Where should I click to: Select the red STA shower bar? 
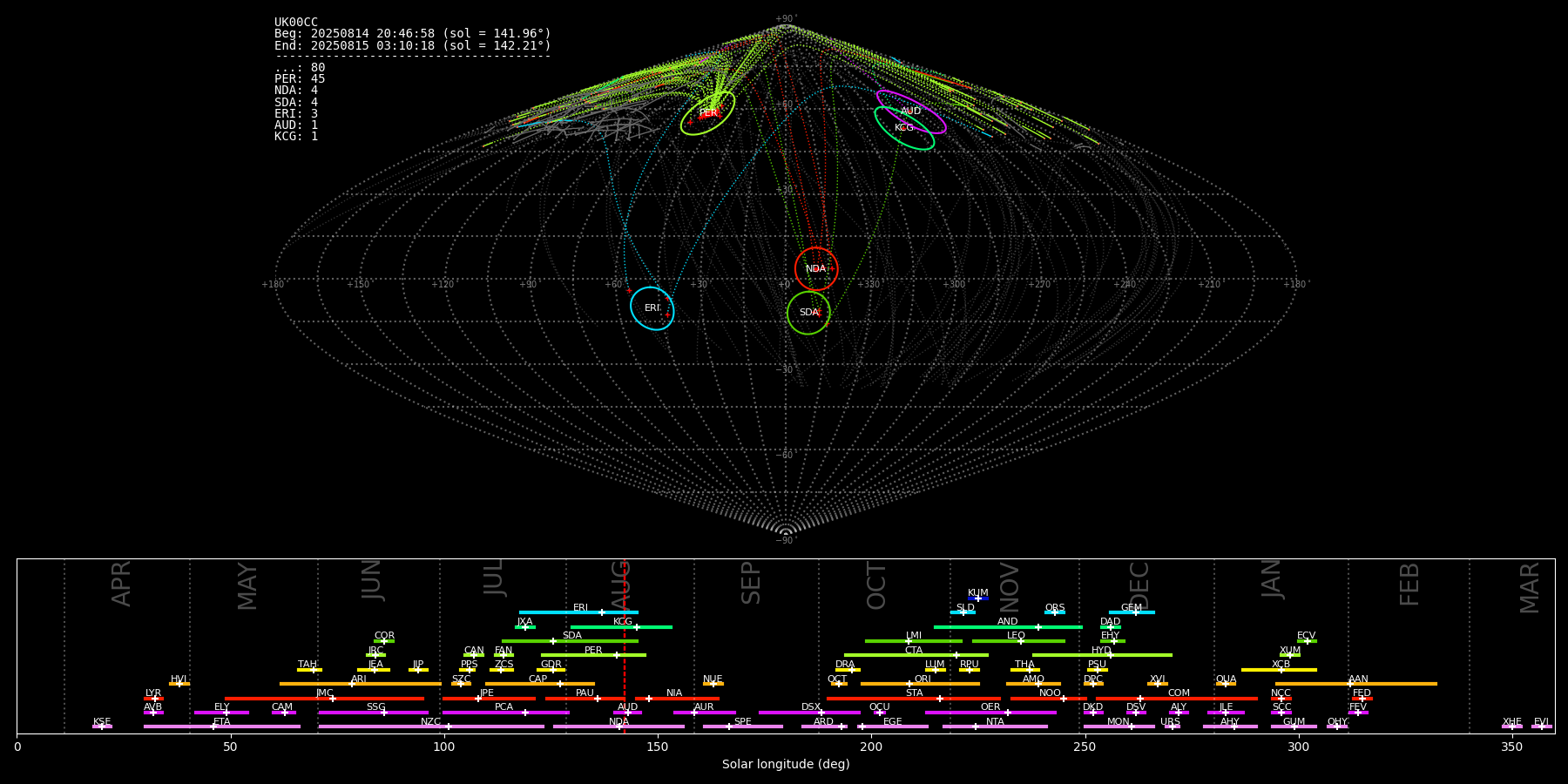[x=914, y=698]
